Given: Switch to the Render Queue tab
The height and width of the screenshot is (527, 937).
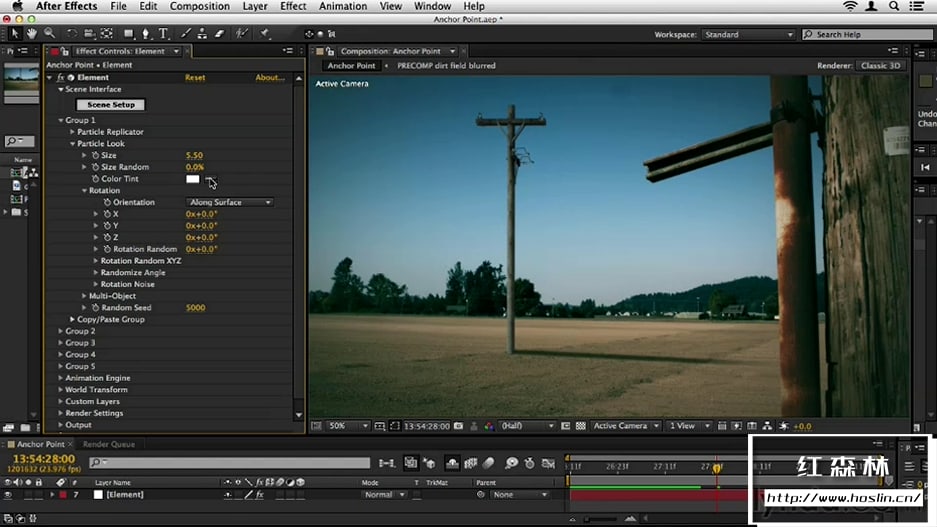Looking at the screenshot, I should tap(109, 444).
